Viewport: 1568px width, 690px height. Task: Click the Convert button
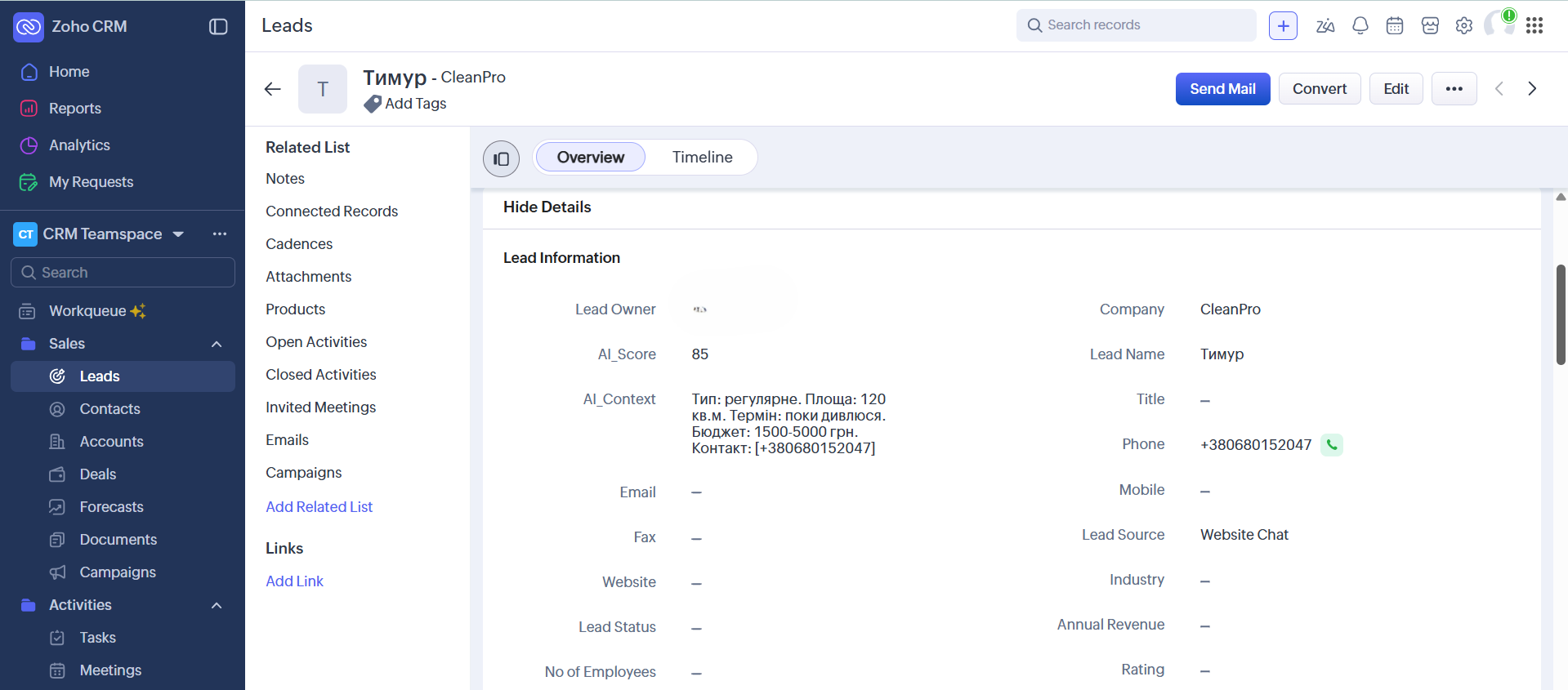[1319, 88]
